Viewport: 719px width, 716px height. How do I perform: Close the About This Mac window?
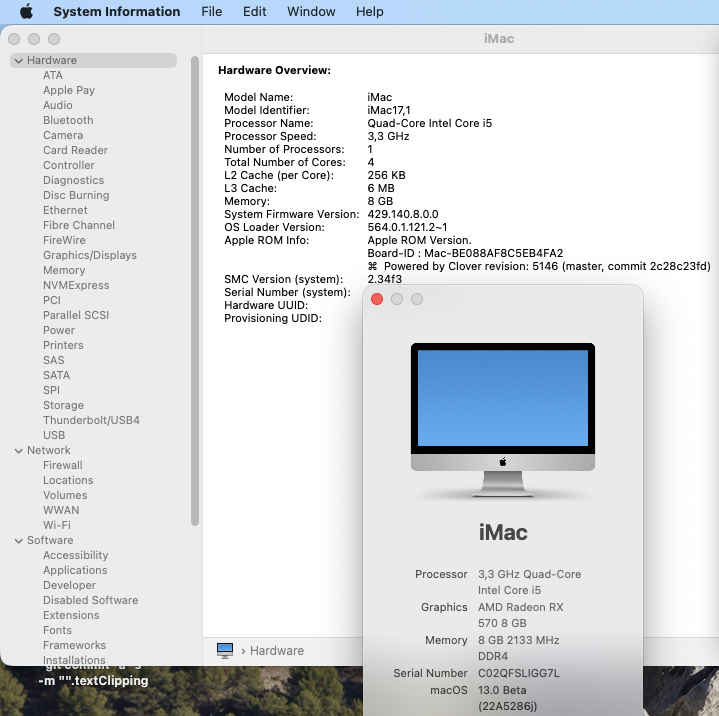point(377,299)
